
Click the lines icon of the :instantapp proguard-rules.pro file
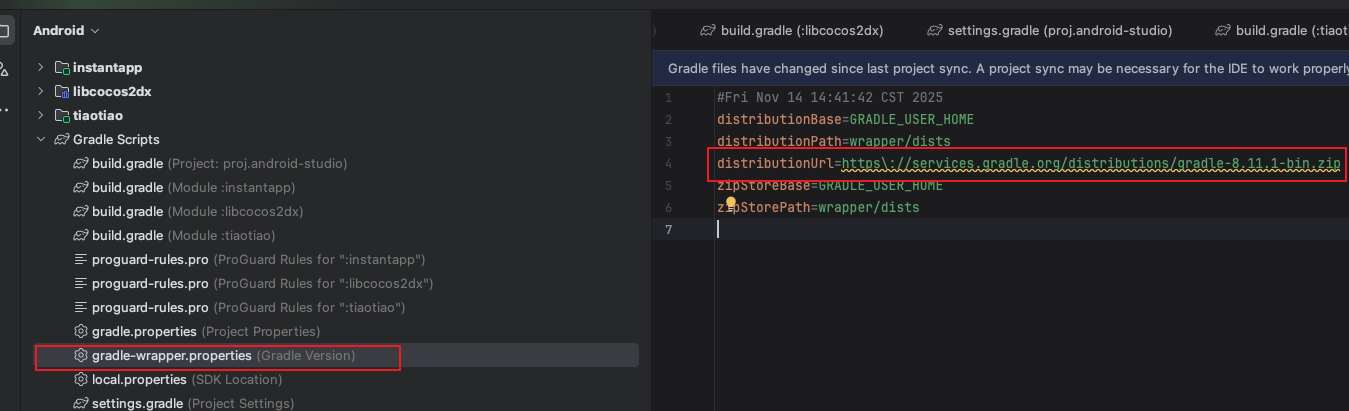pos(82,260)
